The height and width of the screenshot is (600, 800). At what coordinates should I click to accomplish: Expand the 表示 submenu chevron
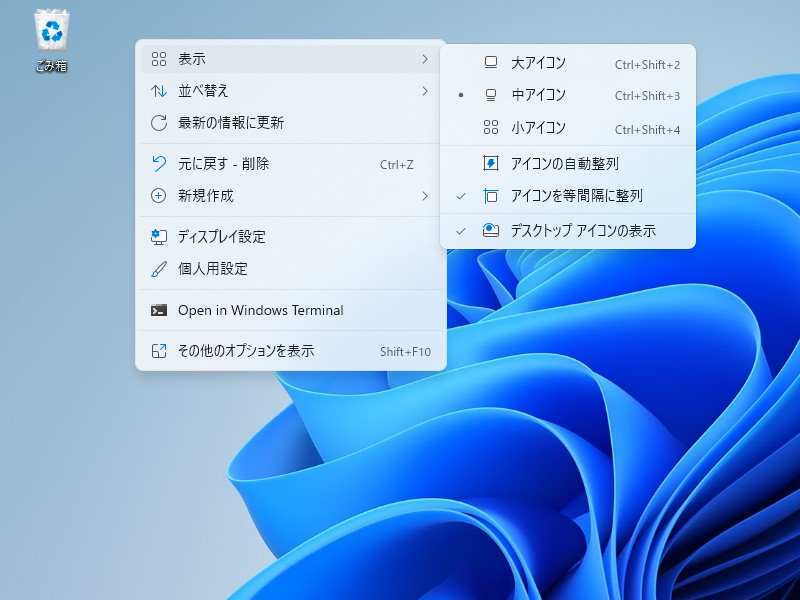[424, 59]
